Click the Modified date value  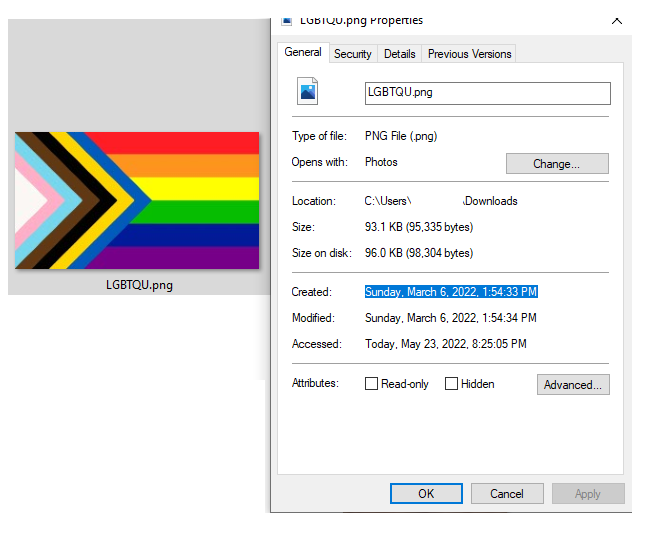(x=451, y=318)
